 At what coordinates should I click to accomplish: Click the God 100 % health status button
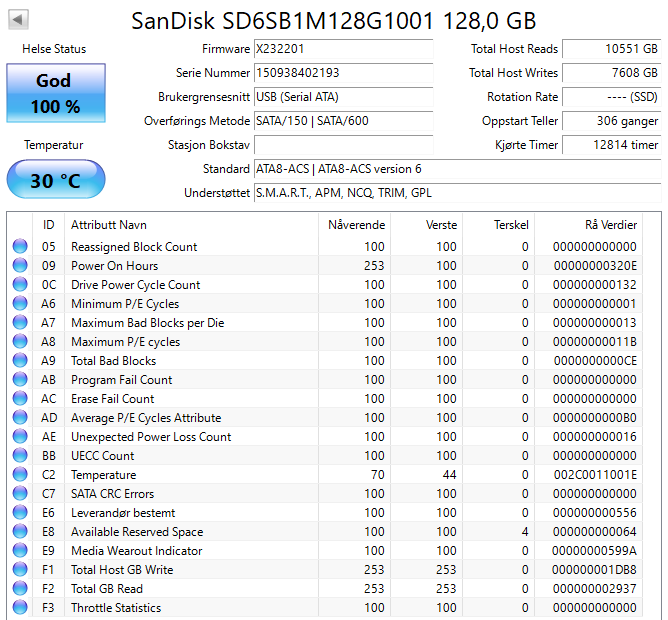(55, 94)
